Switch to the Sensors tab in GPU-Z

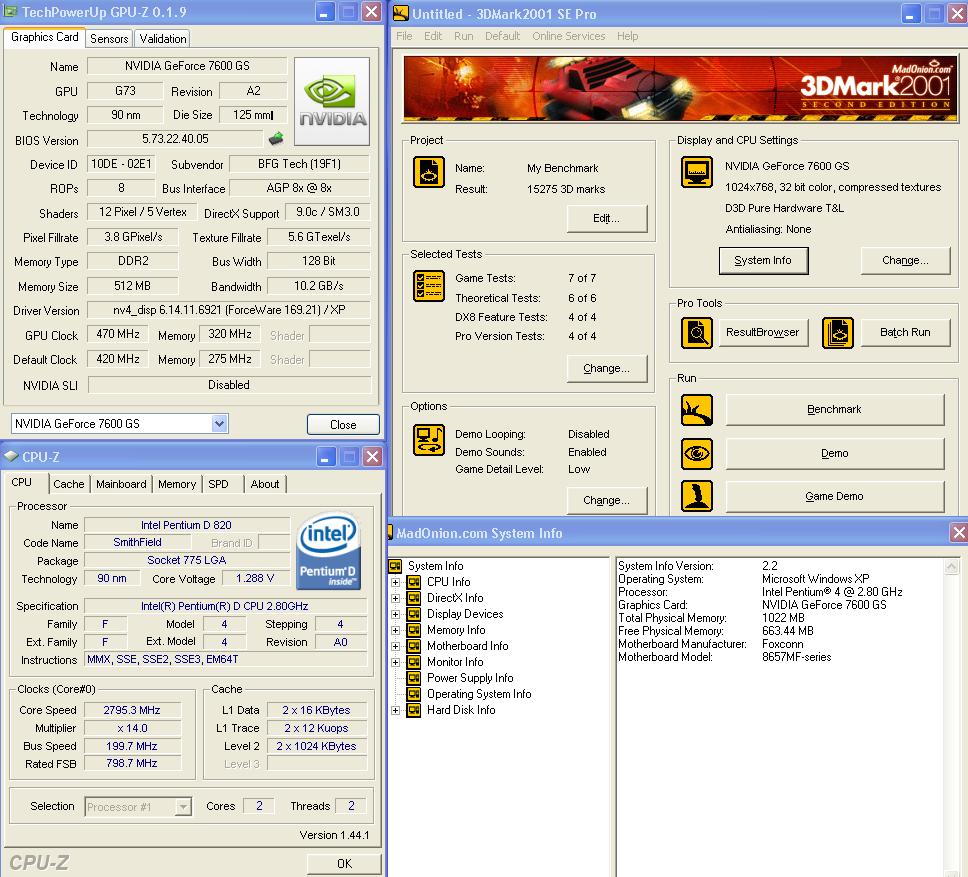pyautogui.click(x=109, y=39)
